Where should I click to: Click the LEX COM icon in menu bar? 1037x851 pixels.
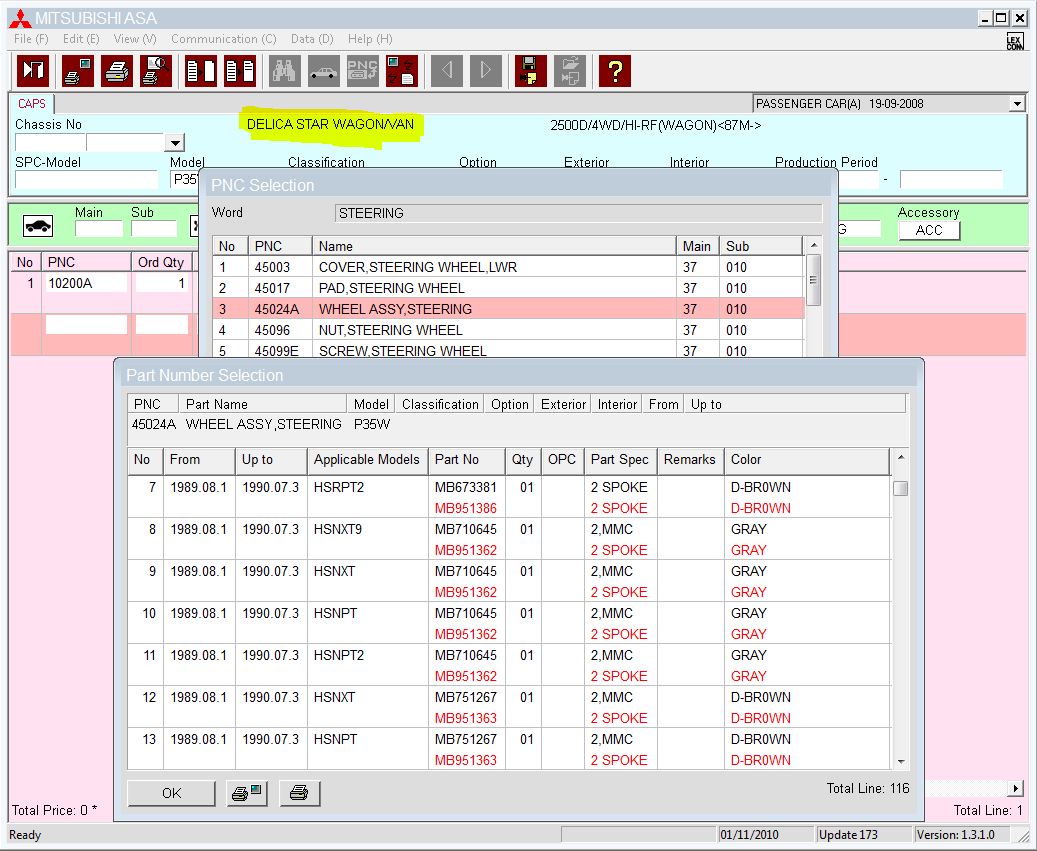tap(1014, 41)
